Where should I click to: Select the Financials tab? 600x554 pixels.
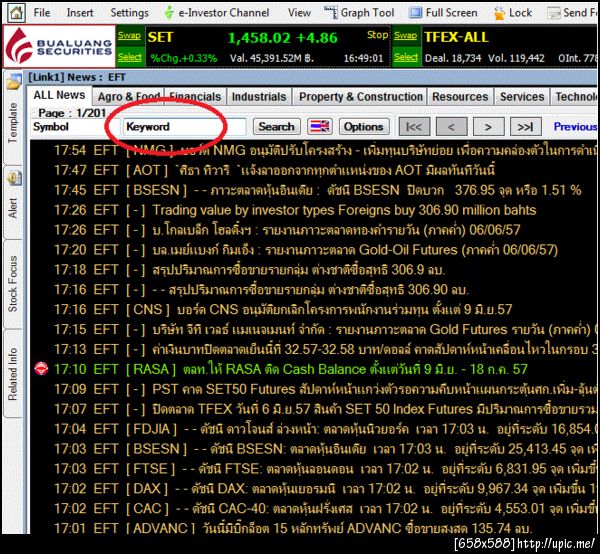195,97
